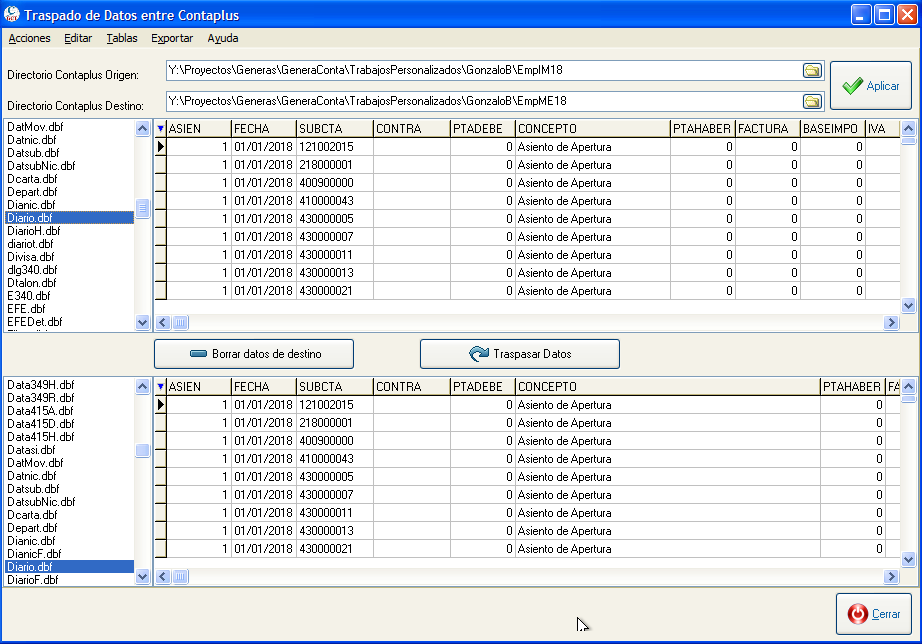Open the Acciones menu
Viewport: 922px width, 644px height.
tap(29, 38)
